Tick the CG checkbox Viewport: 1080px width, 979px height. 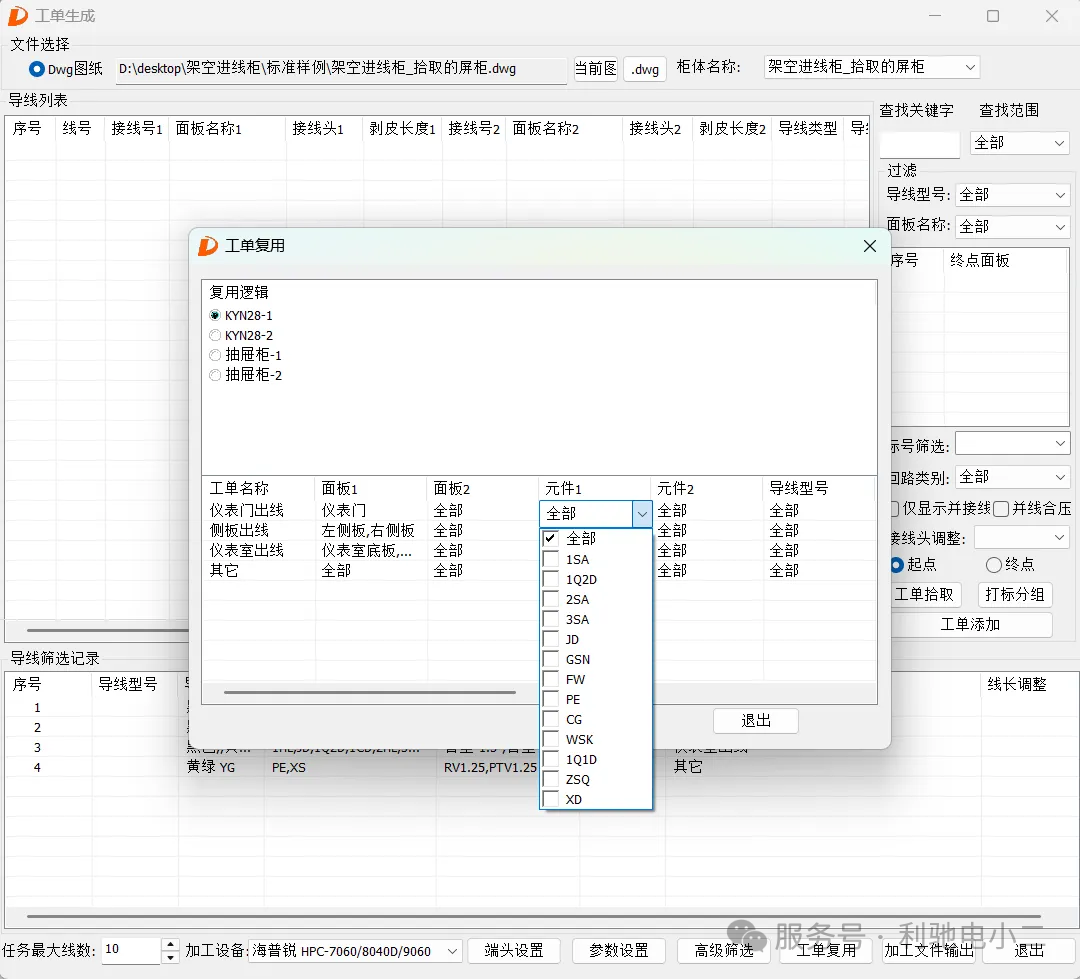(x=550, y=719)
